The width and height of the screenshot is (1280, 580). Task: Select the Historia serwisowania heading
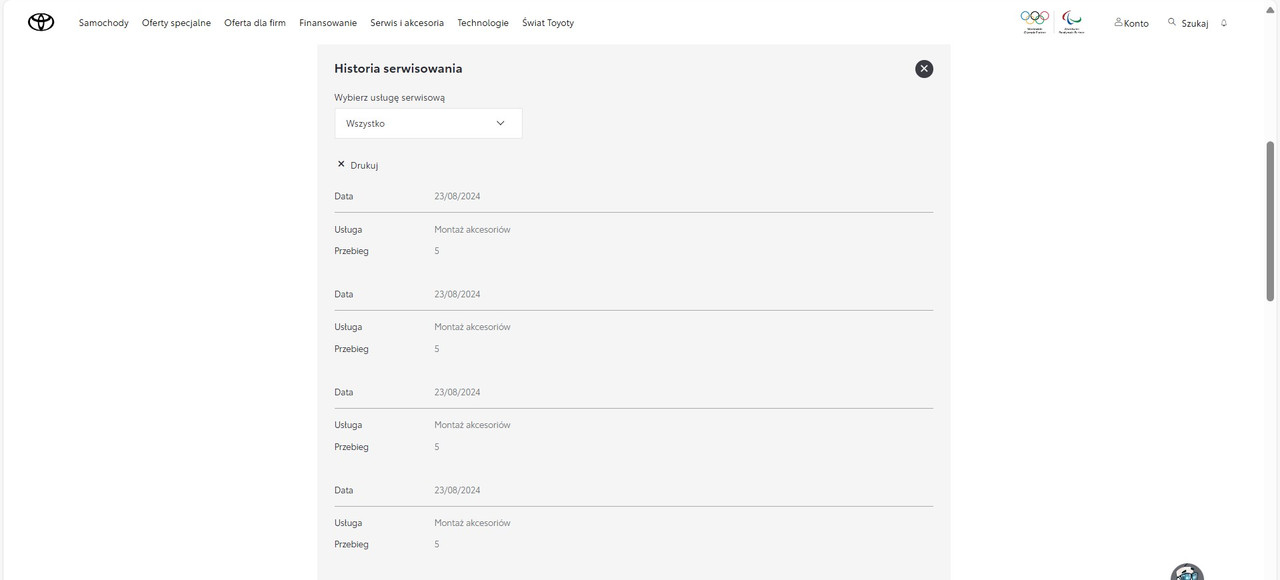[x=398, y=69]
